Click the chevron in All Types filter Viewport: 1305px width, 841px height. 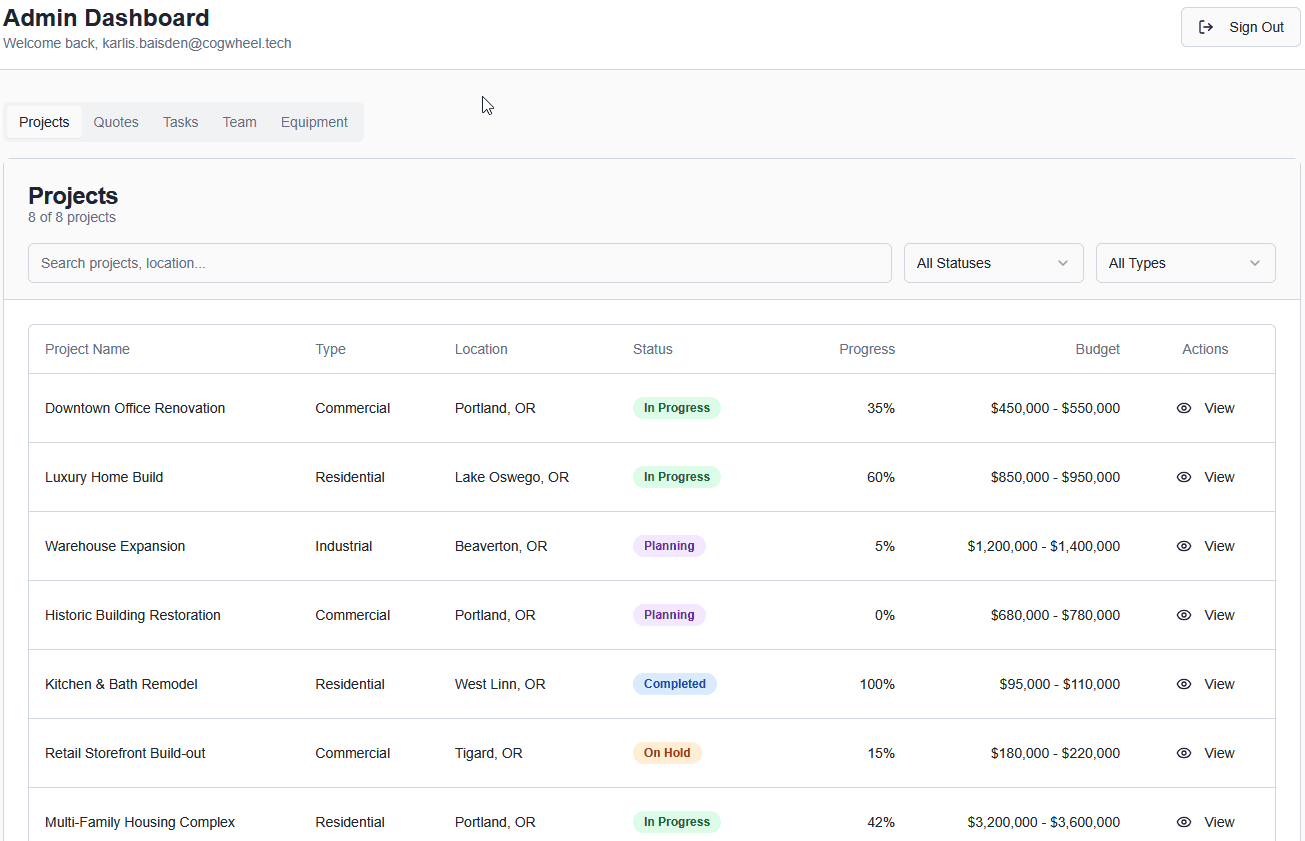pyautogui.click(x=1255, y=263)
